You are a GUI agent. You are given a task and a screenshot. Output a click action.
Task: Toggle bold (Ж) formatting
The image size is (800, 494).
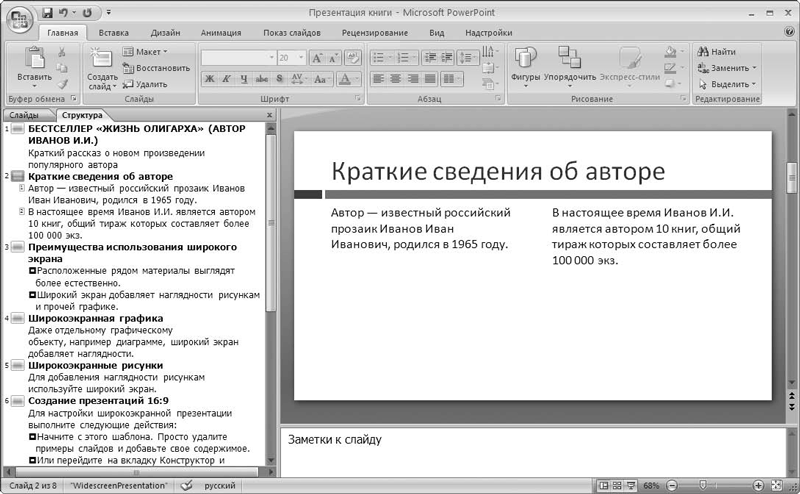[211, 78]
